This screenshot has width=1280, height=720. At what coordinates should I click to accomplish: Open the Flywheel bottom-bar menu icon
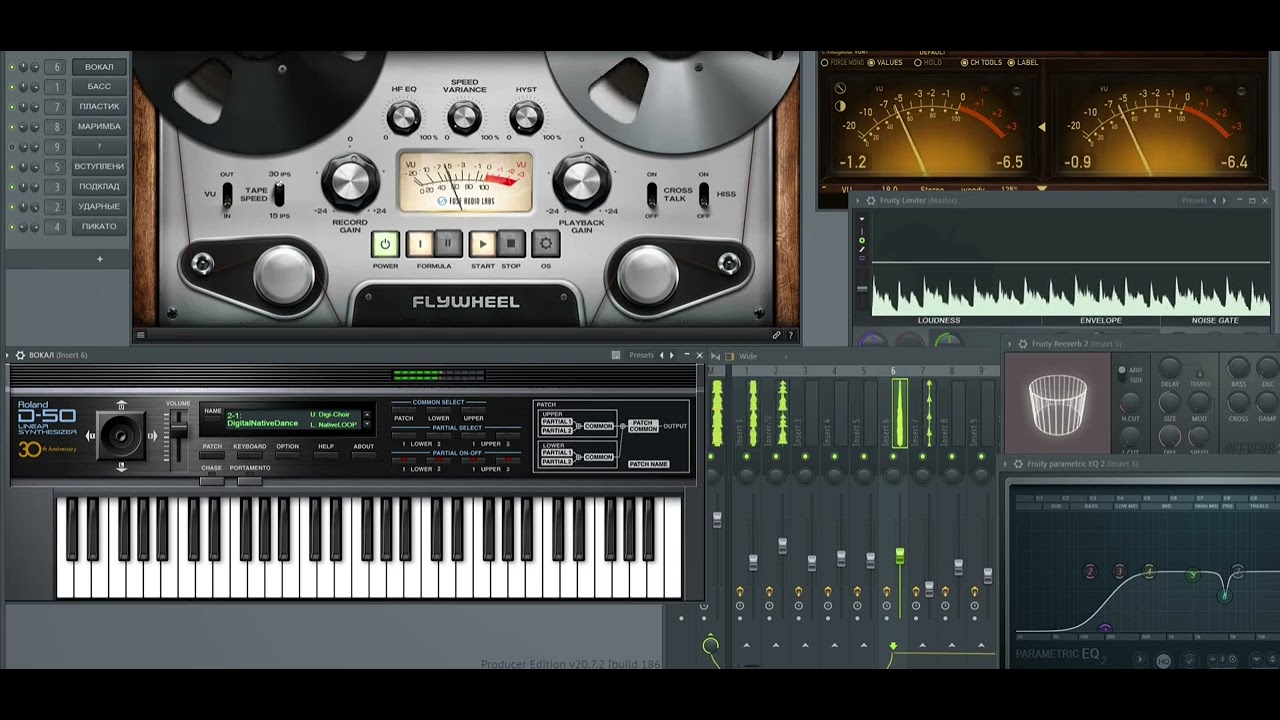click(x=141, y=336)
